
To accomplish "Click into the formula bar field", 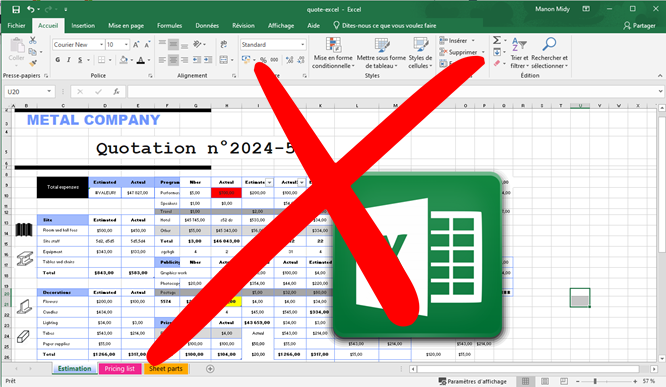I will tap(393, 91).
